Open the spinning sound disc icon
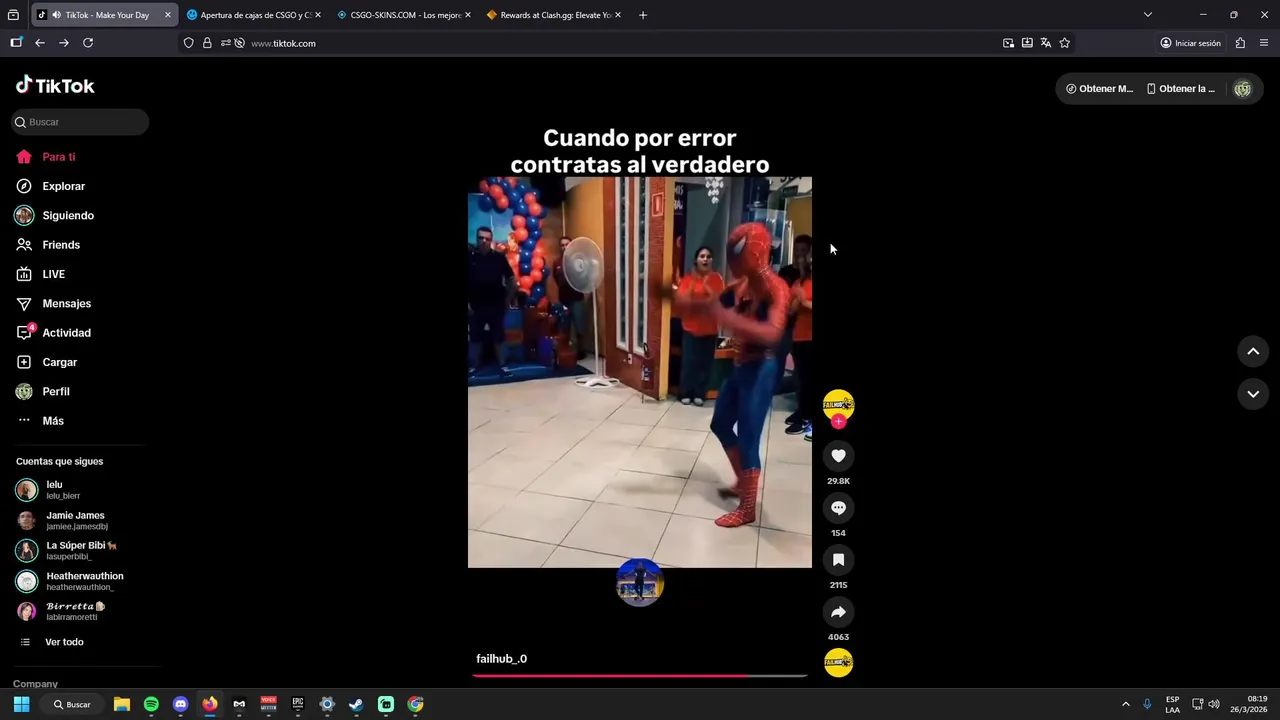The image size is (1280, 720). point(838,663)
